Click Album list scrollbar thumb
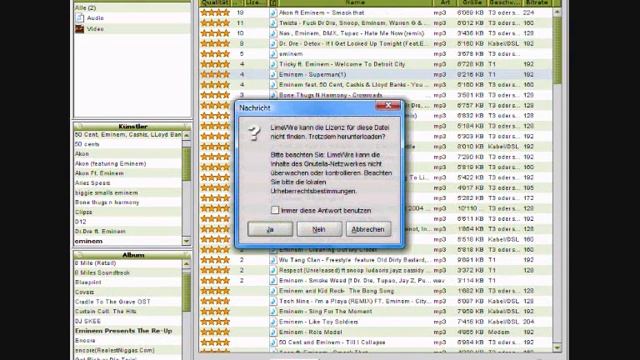640x360 pixels. 186,291
